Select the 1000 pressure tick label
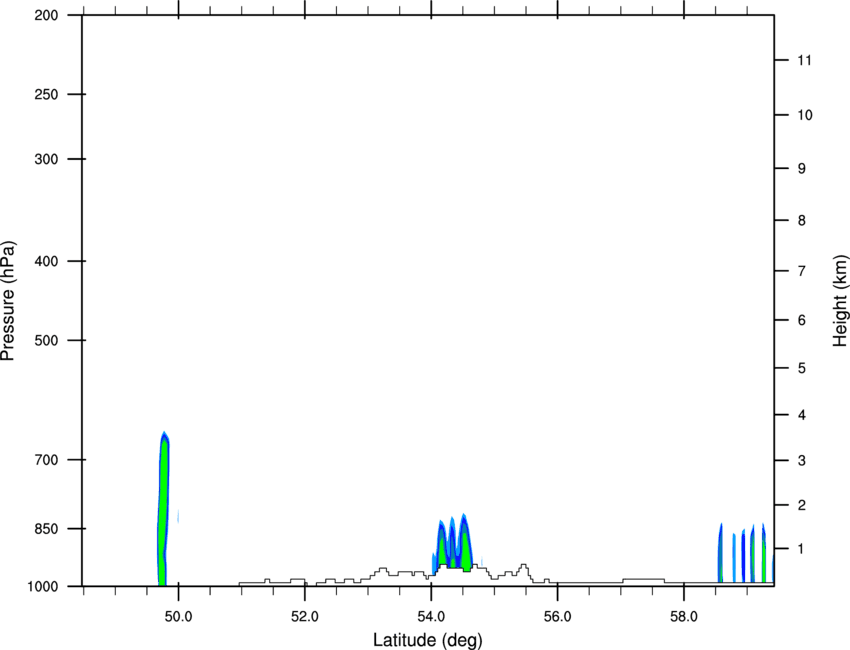Viewport: 850px width, 650px height. click(43, 587)
